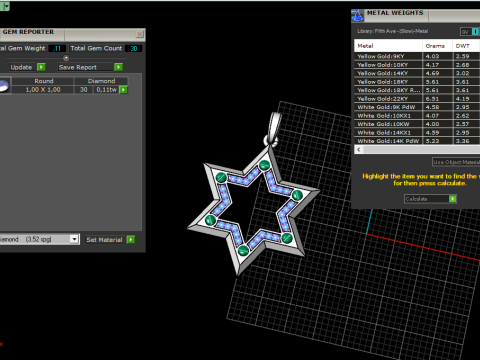The width and height of the screenshot is (480, 360).
Task: Select the top green gemstone on the star
Action: pos(264,165)
